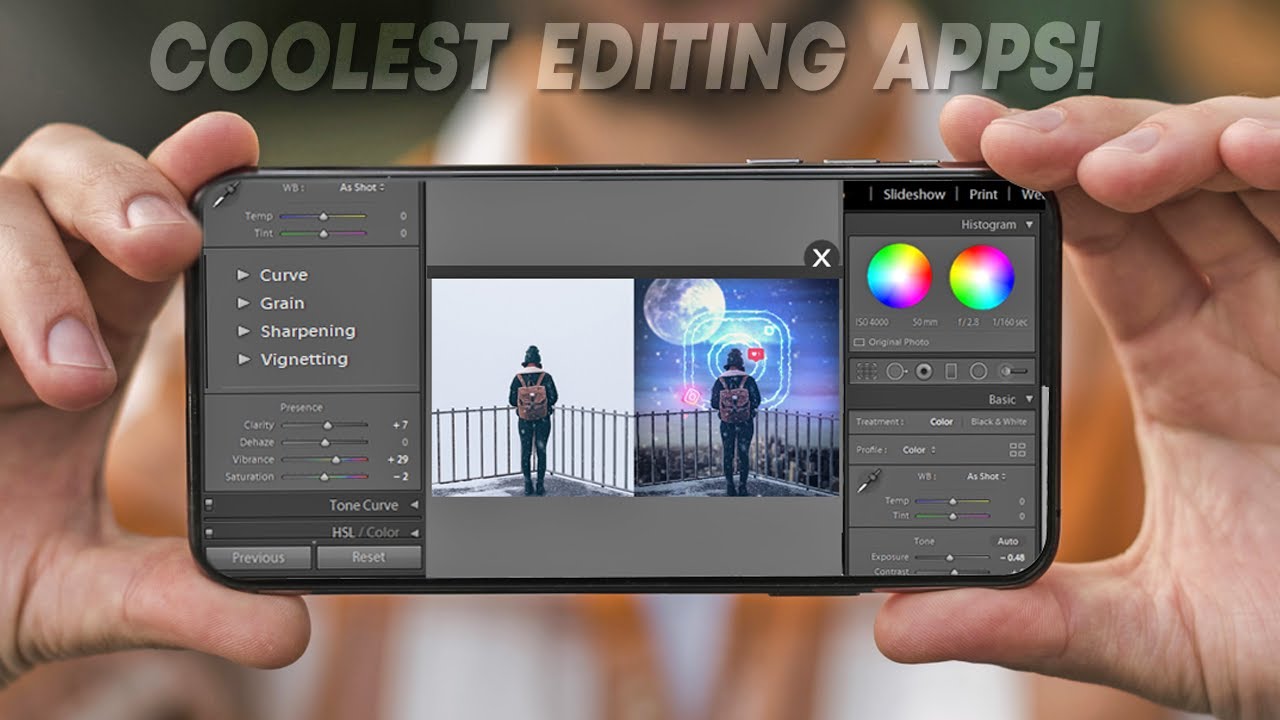Screen dimensions: 1280x720
Task: Select the Radial Filter tool
Action: coord(978,371)
